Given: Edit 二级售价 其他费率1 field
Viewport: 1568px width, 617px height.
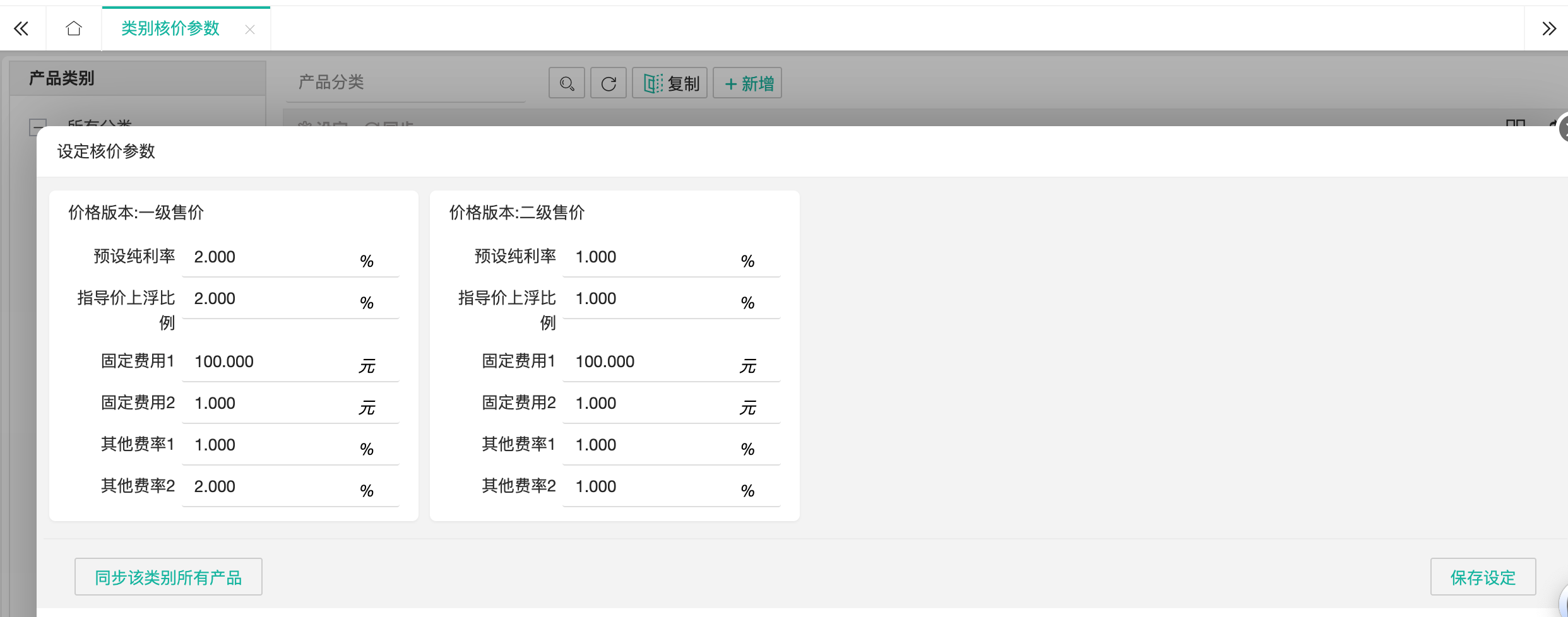Looking at the screenshot, I should pyautogui.click(x=653, y=445).
